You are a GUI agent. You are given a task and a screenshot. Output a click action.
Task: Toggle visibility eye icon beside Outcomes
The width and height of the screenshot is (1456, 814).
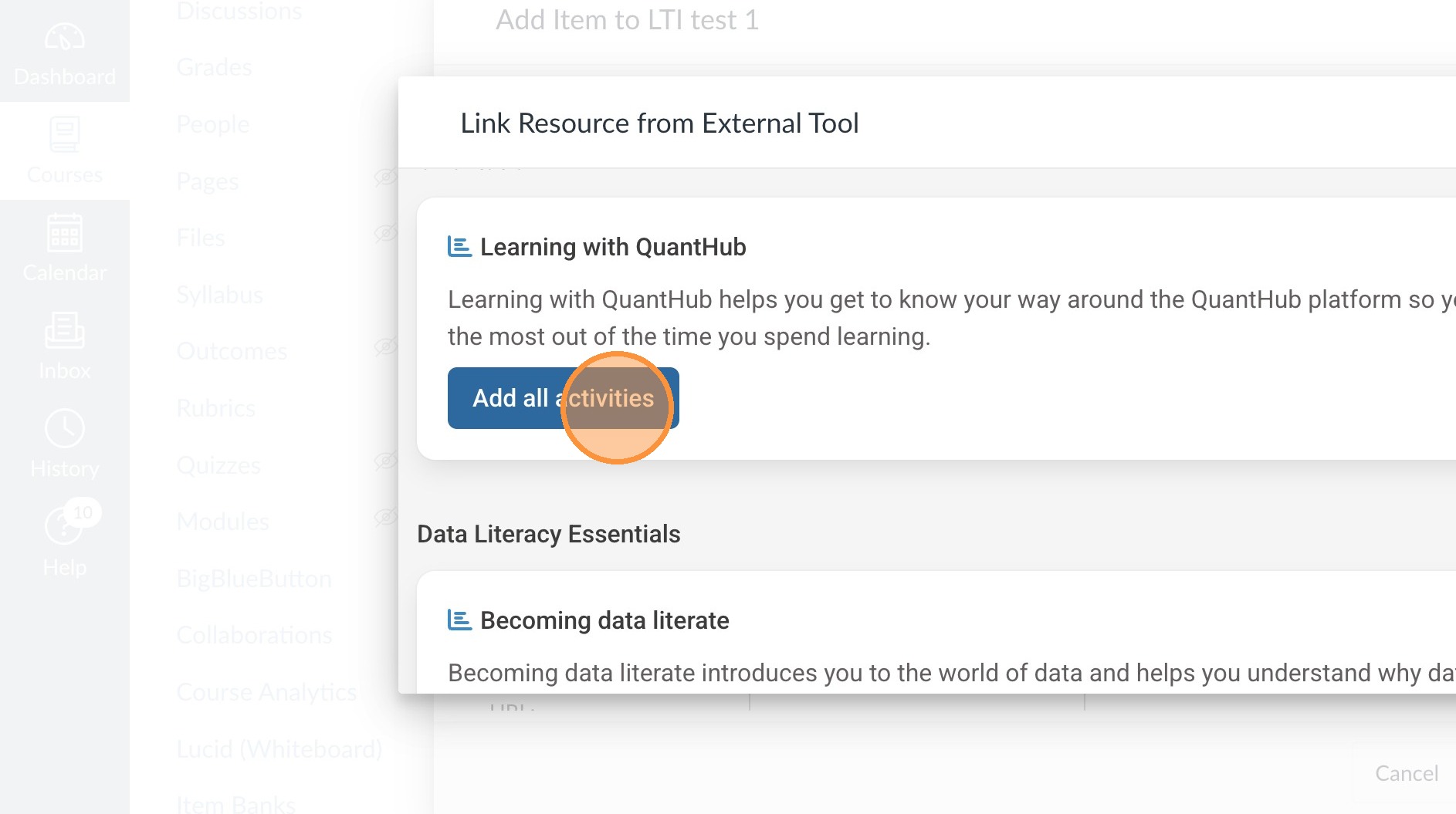point(385,347)
